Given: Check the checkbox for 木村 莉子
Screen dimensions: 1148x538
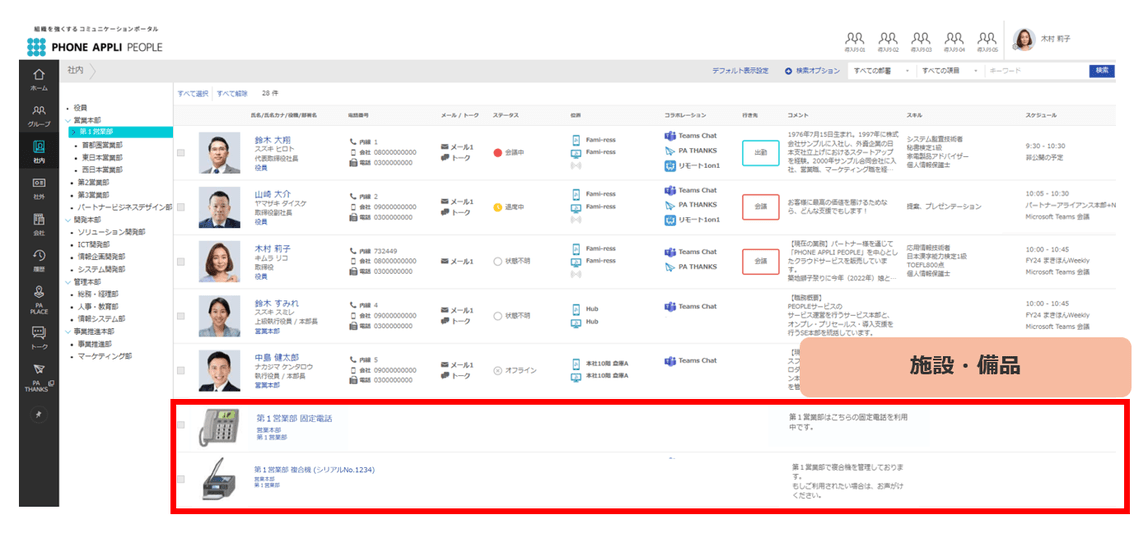Looking at the screenshot, I should (x=181, y=261).
